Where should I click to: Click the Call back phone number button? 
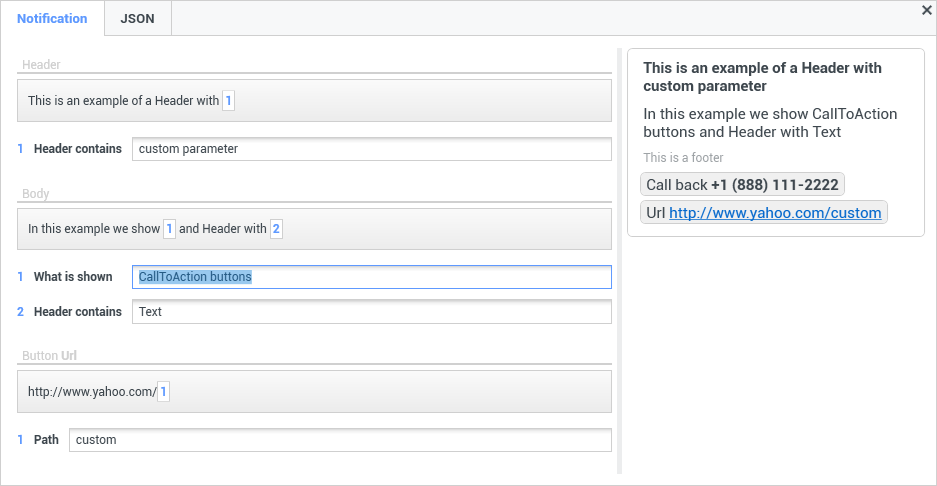click(742, 185)
